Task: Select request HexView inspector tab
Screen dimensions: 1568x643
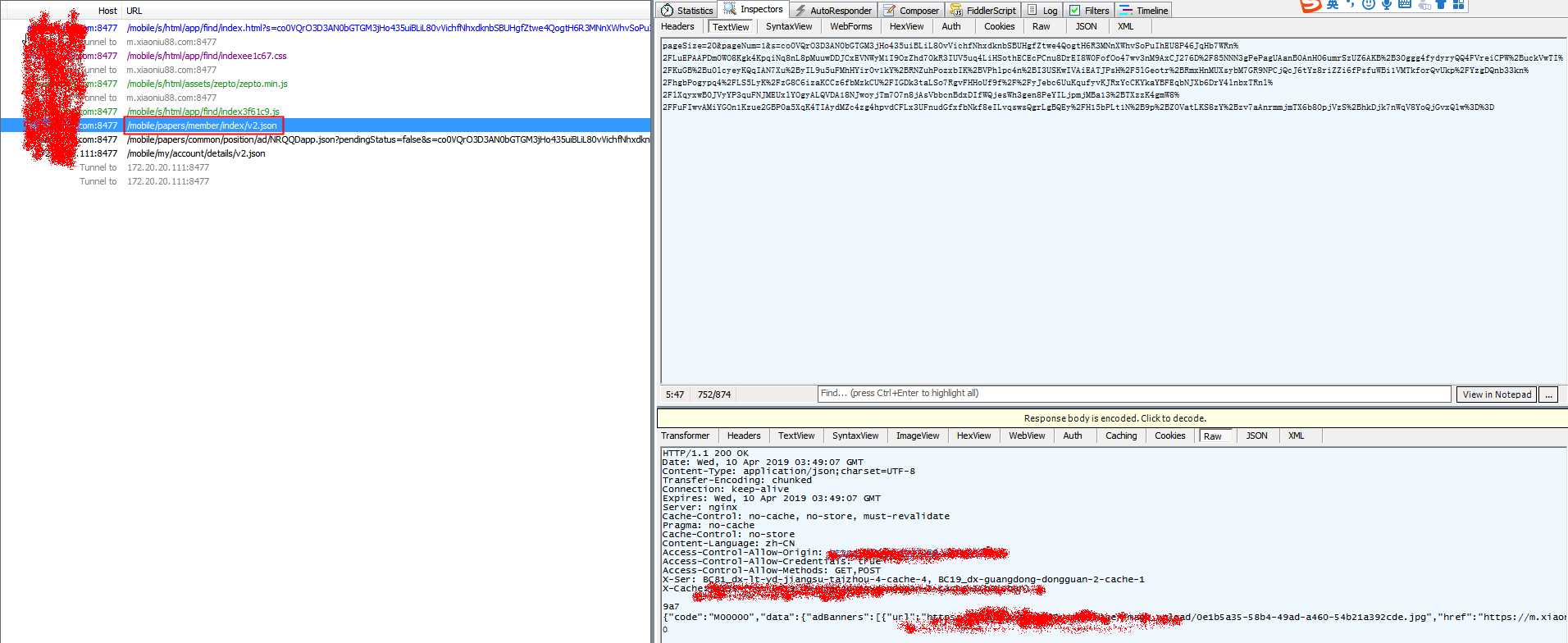Action: click(x=906, y=26)
